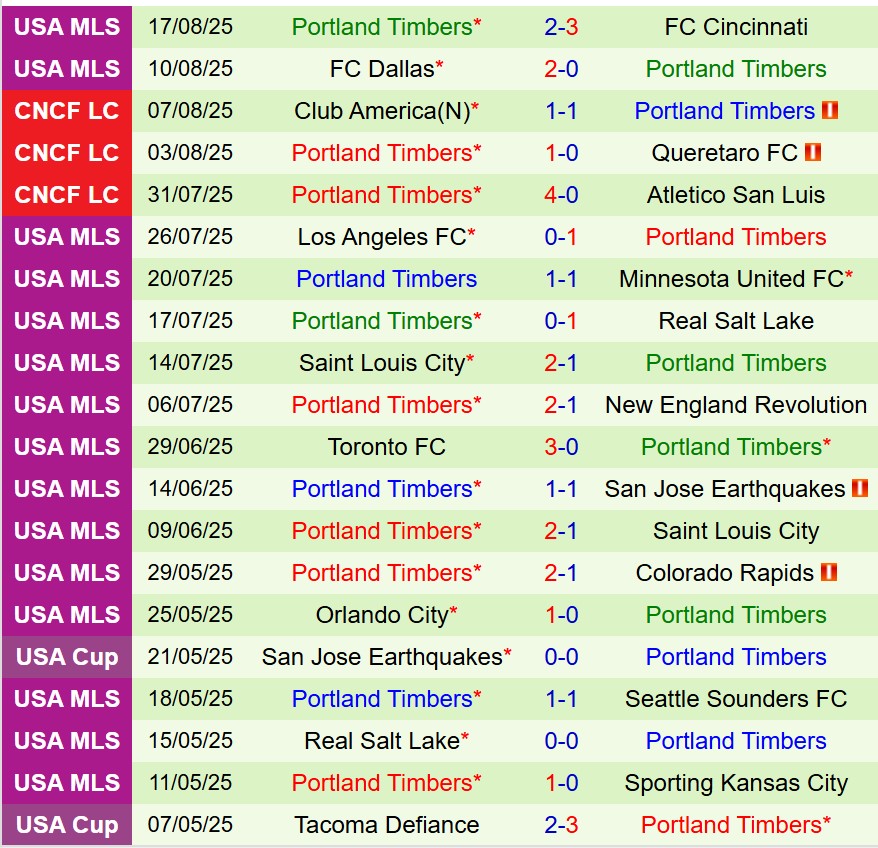This screenshot has width=878, height=848.
Task: Select the 11/05/25 match date
Action: click(x=190, y=783)
